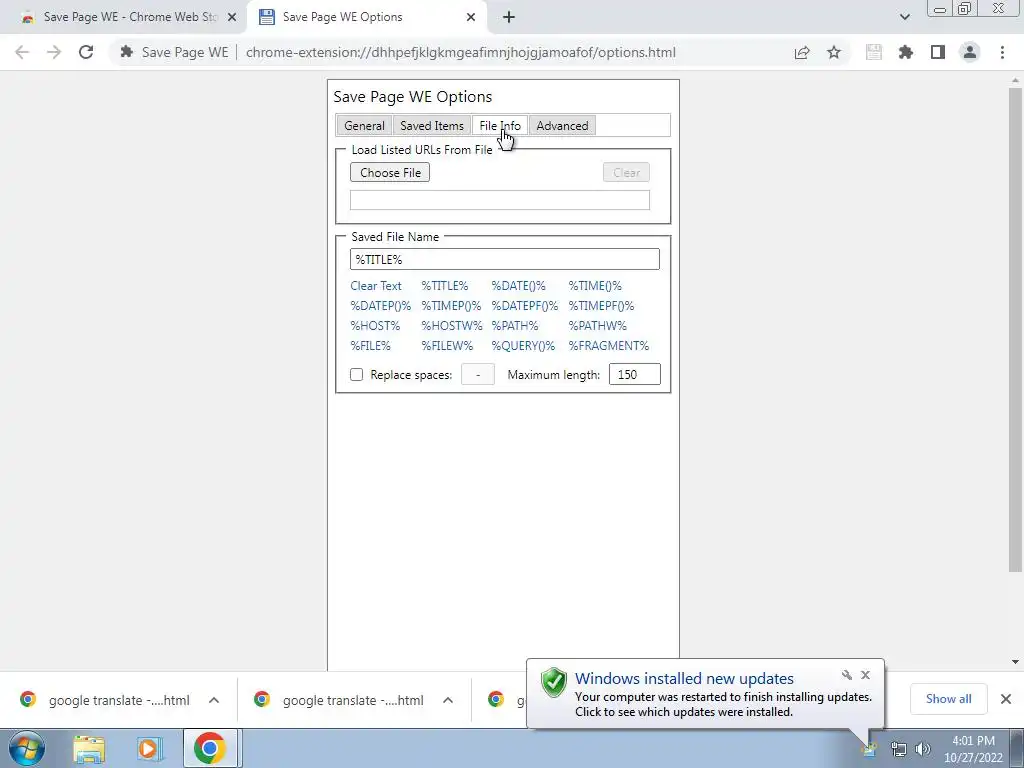Click Show all downloads

(948, 699)
